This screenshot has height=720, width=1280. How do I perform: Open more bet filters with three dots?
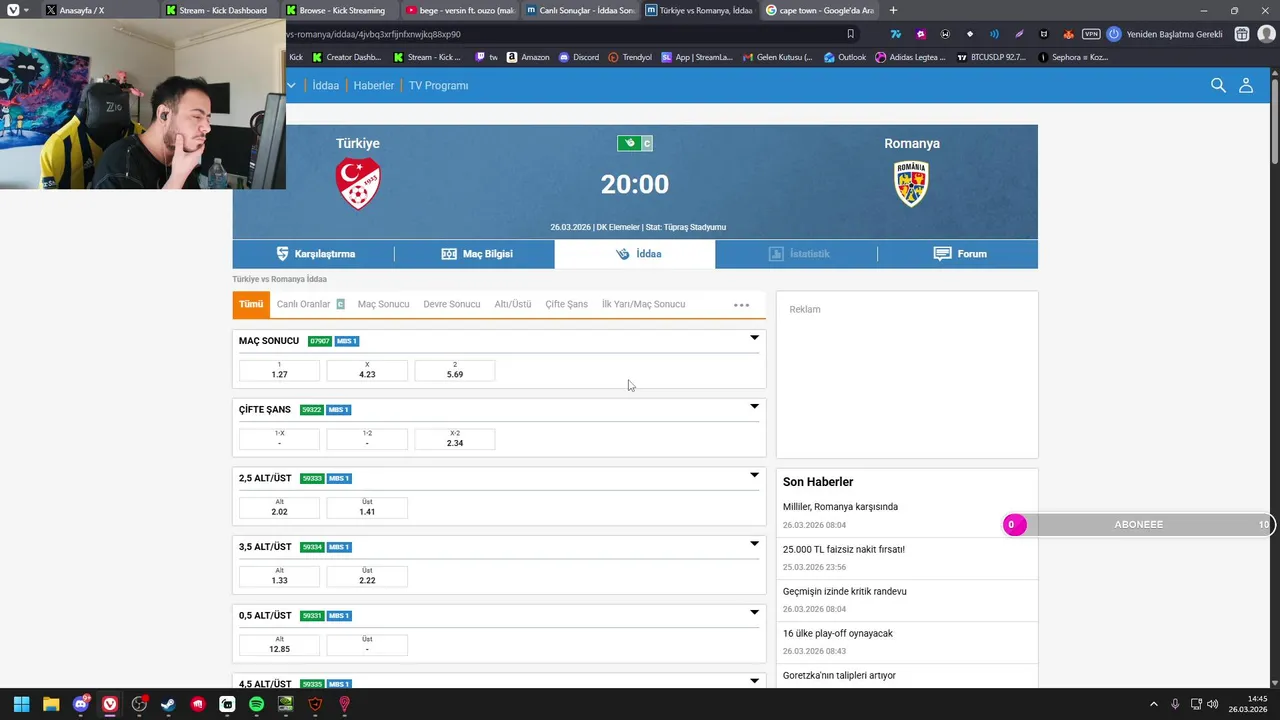click(741, 305)
